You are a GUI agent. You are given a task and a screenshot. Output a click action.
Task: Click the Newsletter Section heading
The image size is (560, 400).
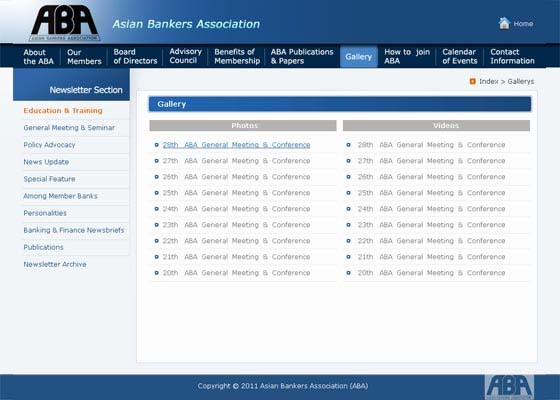86,90
